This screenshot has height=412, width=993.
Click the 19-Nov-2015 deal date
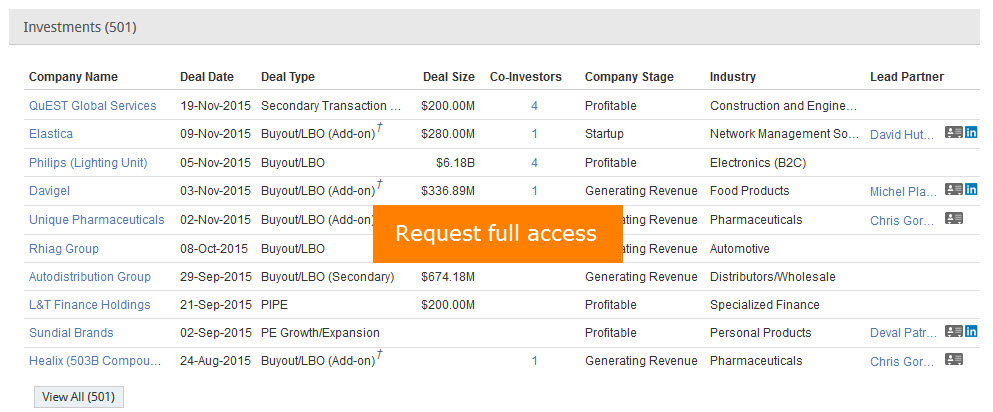point(215,106)
